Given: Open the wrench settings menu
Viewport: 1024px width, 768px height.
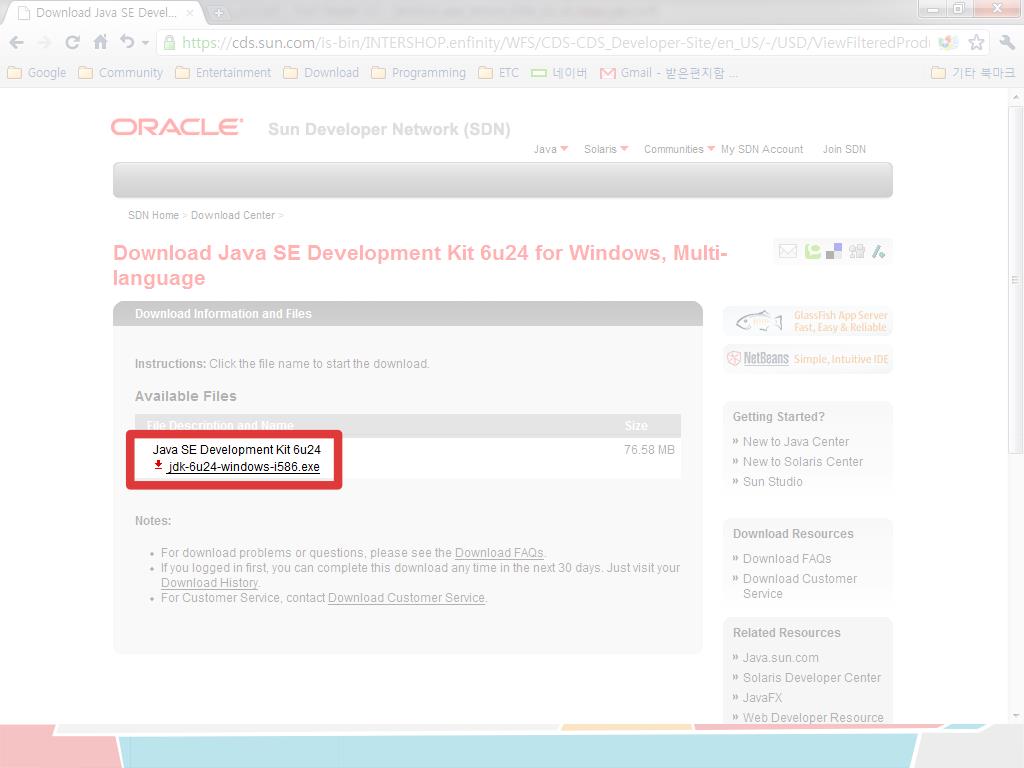Looking at the screenshot, I should click(1007, 43).
